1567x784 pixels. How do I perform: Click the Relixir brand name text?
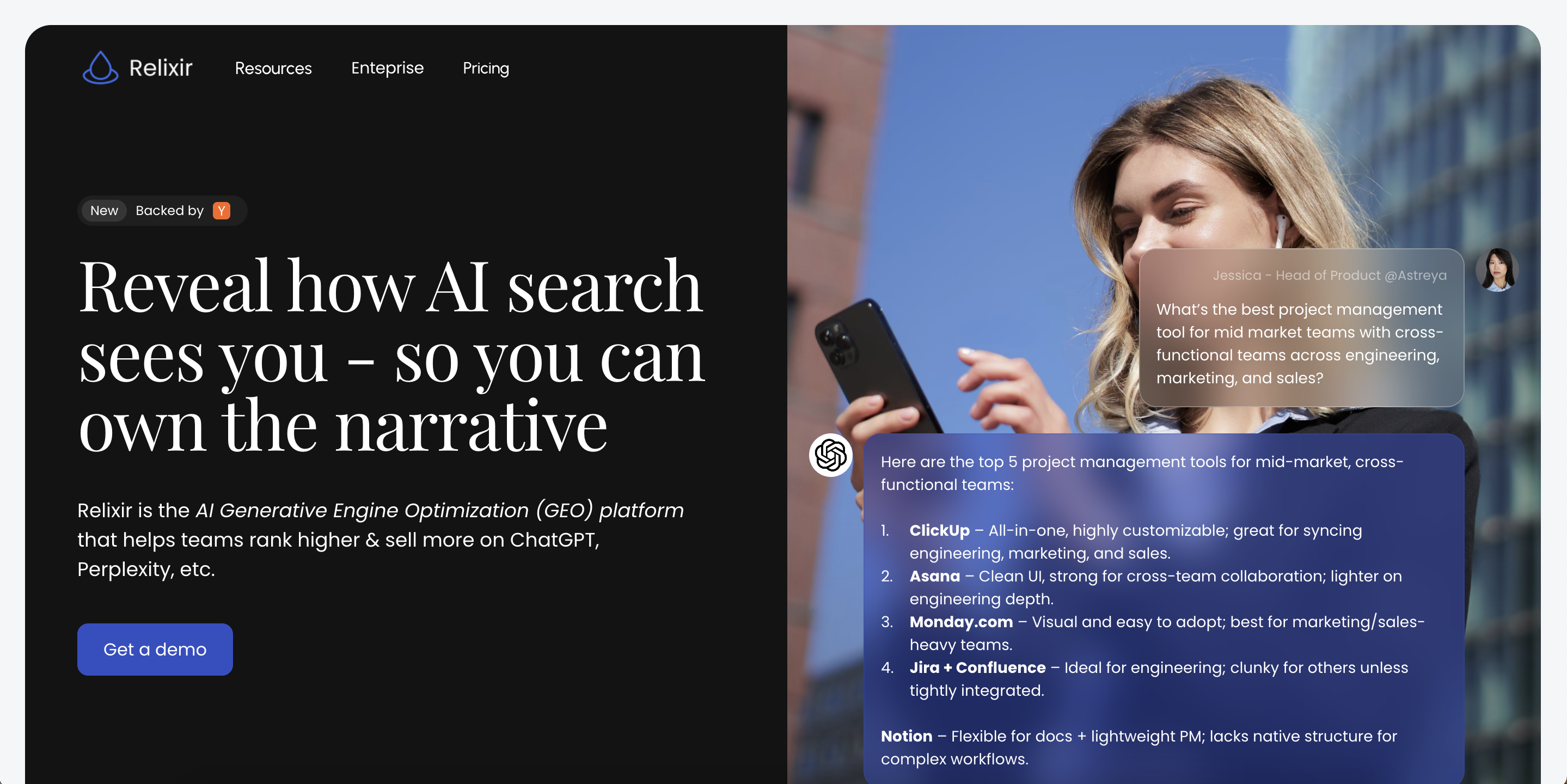161,68
